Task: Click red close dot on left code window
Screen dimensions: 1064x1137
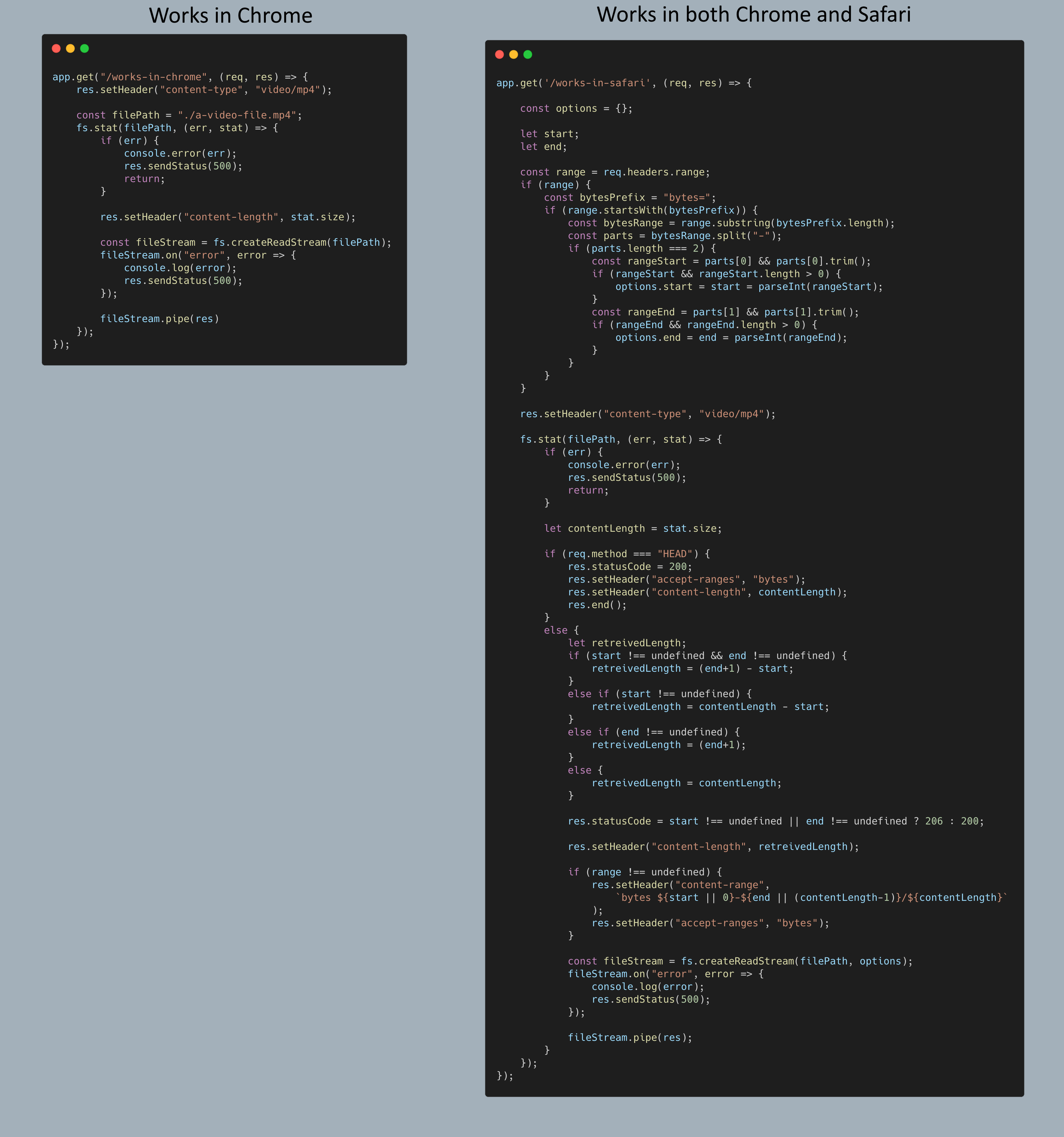Action: [56, 49]
